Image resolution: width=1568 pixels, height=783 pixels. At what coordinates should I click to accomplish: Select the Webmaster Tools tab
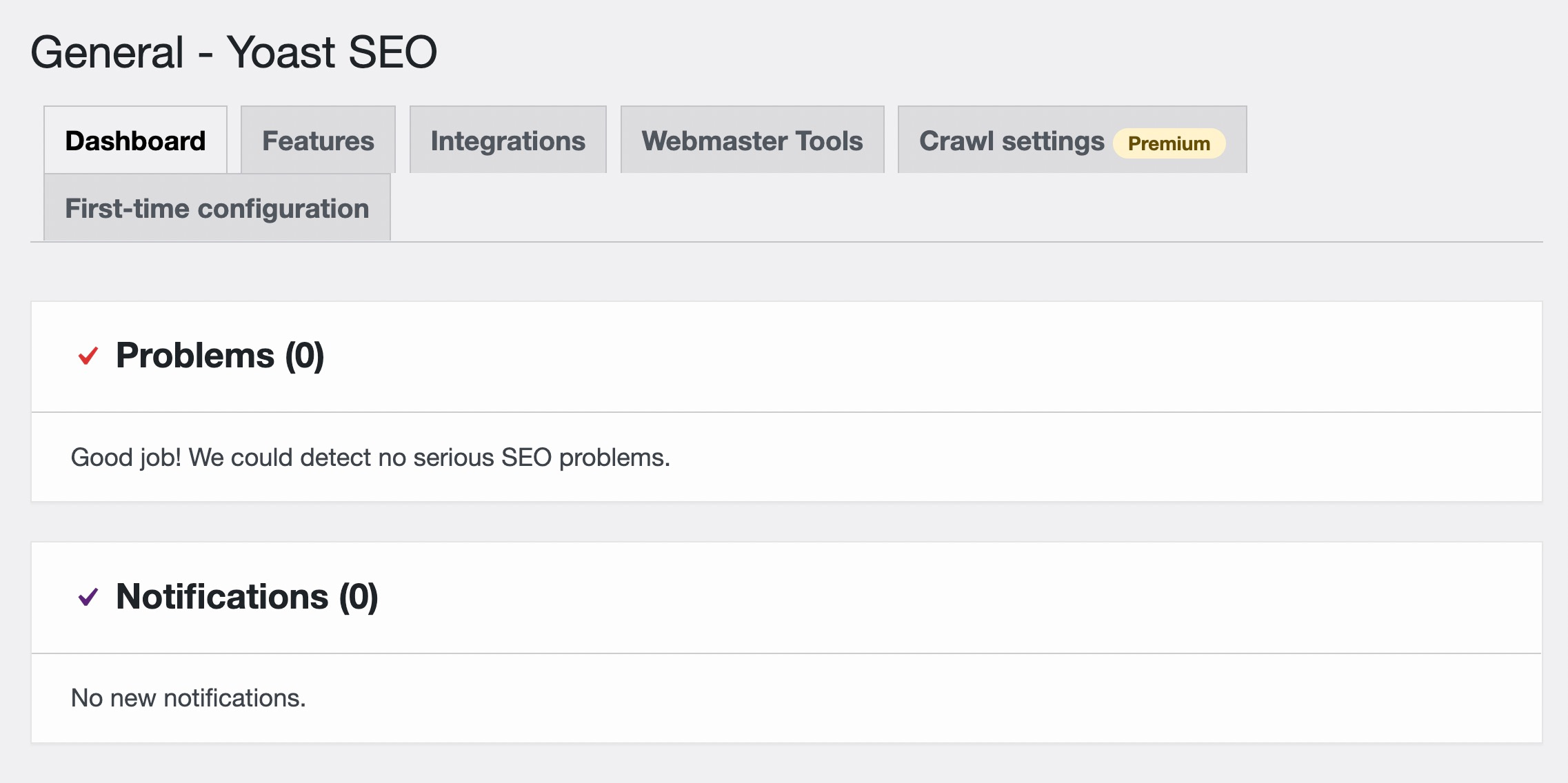(751, 141)
